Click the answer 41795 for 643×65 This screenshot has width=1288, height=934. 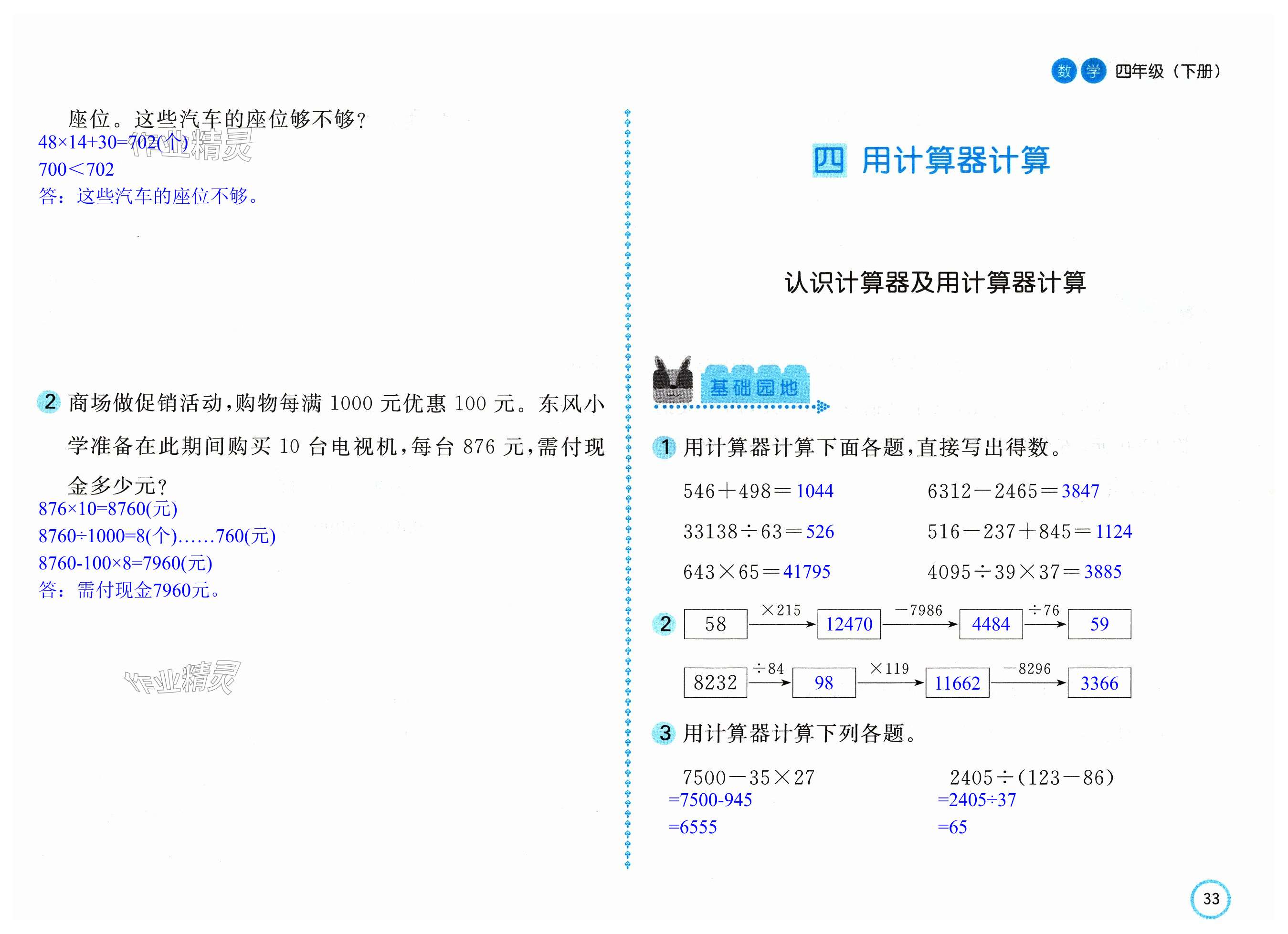[806, 571]
